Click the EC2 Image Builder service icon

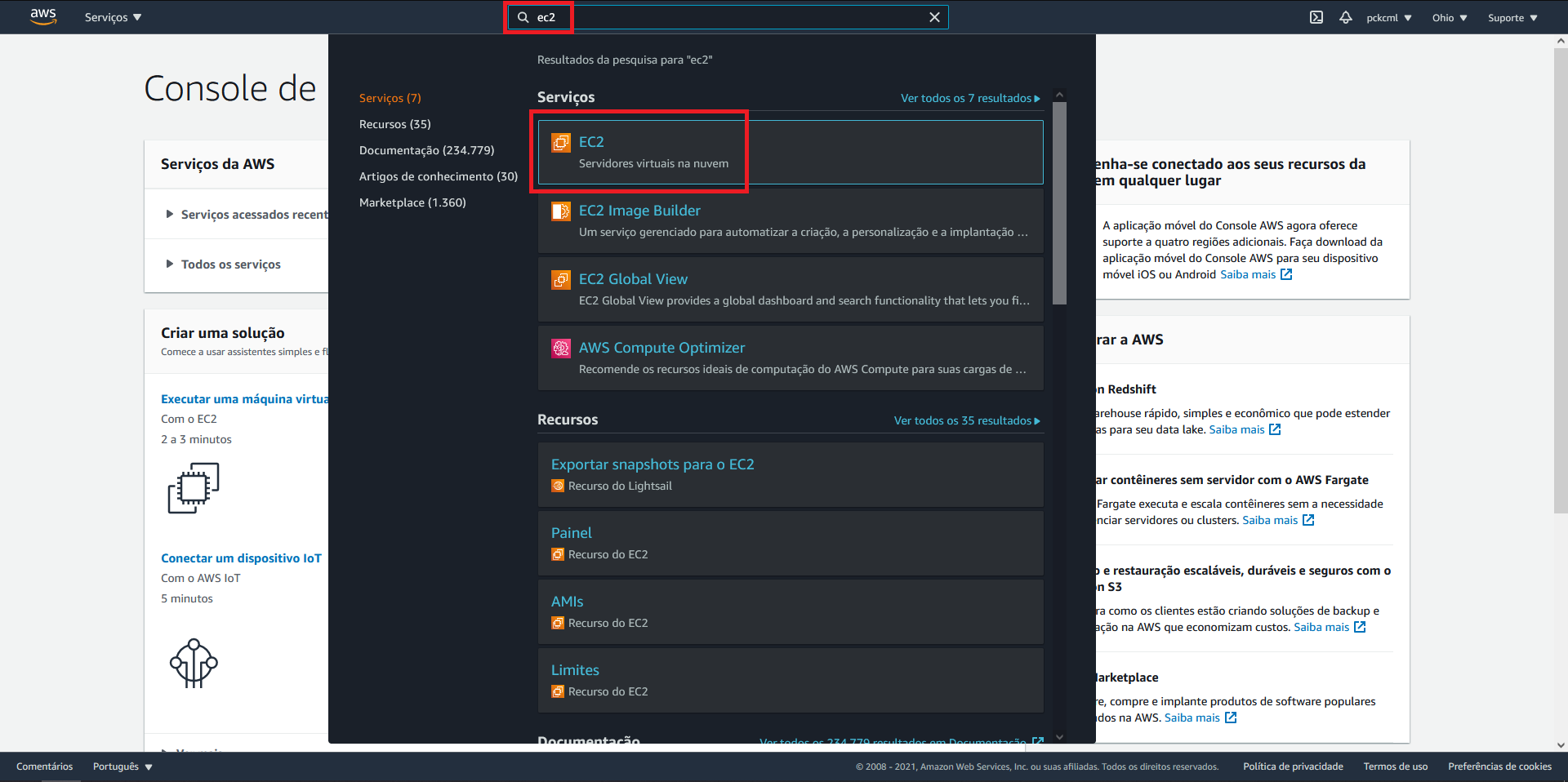click(x=560, y=211)
